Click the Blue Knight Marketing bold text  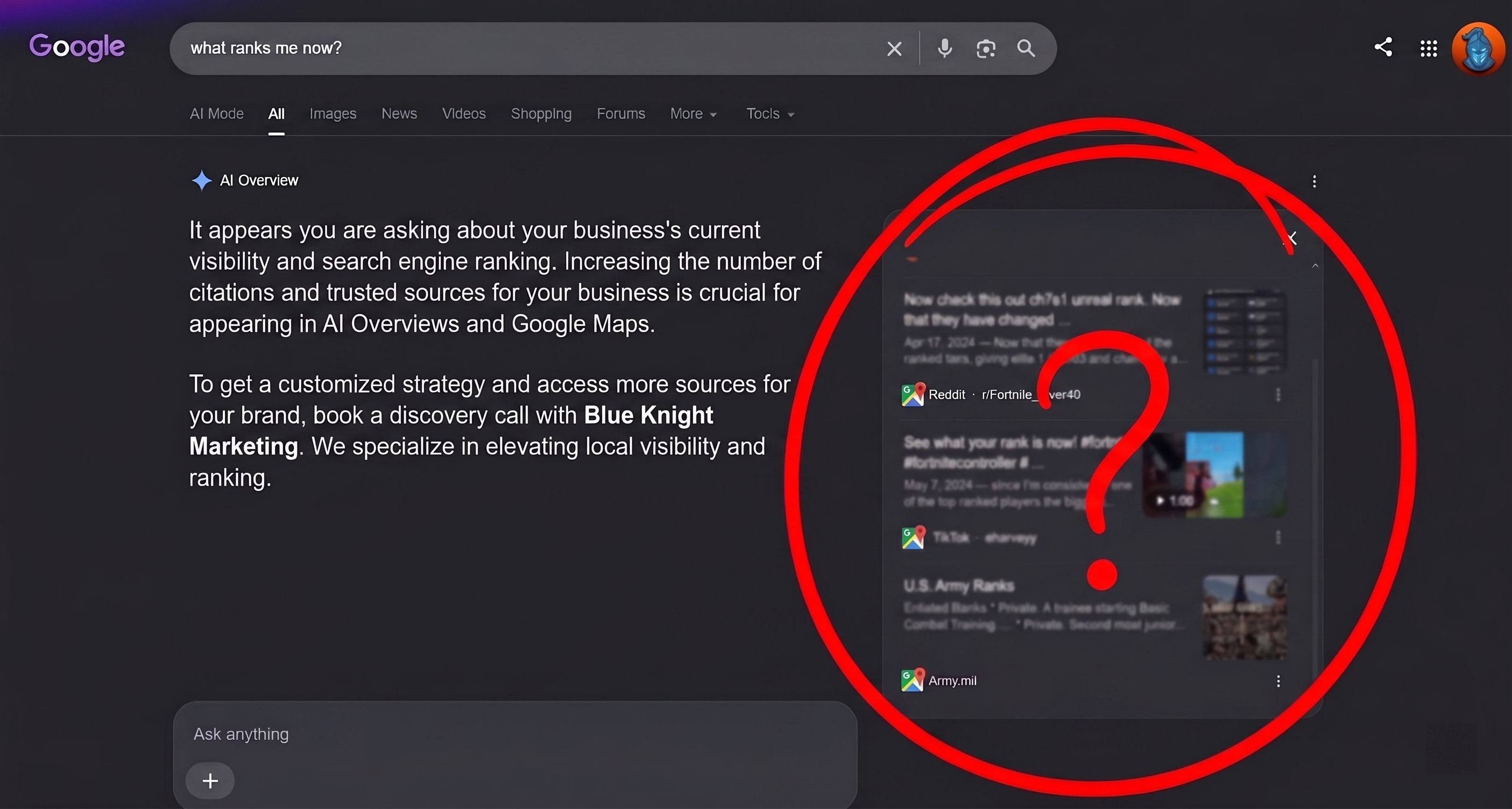451,431
